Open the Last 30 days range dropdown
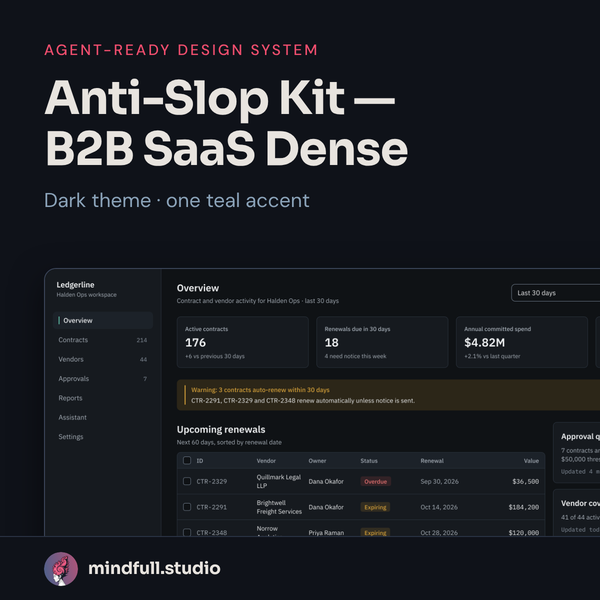Viewport: 600px width, 600px height. 556,293
